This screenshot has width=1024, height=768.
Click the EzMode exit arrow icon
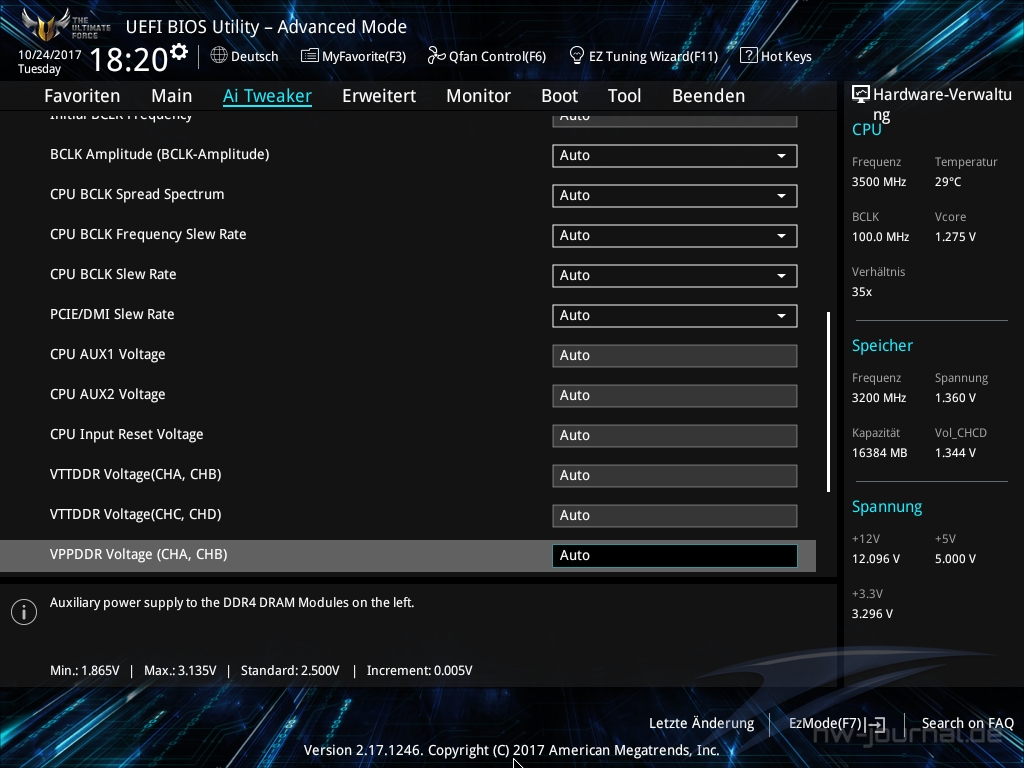[876, 724]
